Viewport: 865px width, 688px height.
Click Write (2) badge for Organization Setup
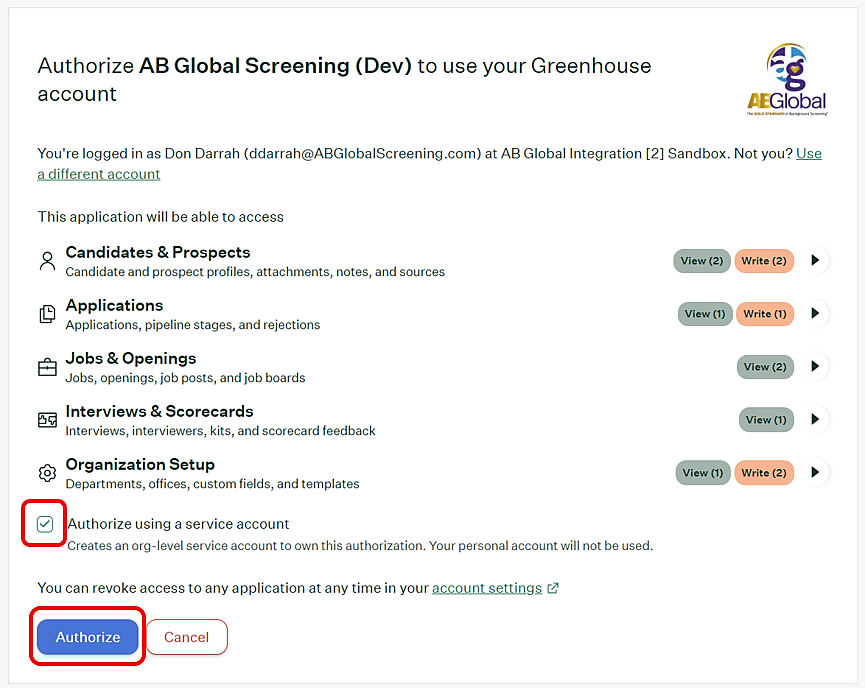(x=764, y=473)
